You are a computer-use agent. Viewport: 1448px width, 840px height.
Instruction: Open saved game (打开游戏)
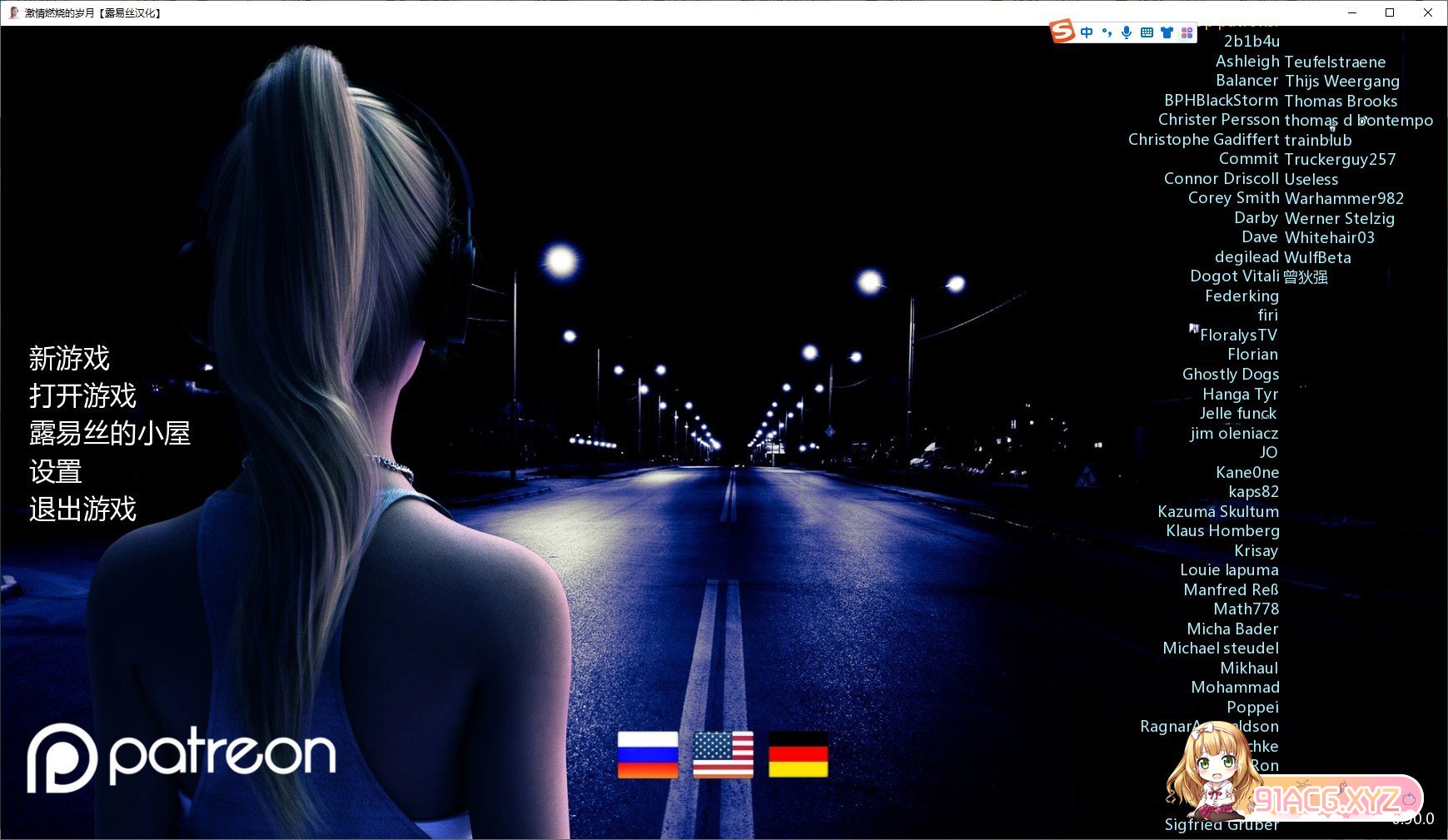point(82,396)
